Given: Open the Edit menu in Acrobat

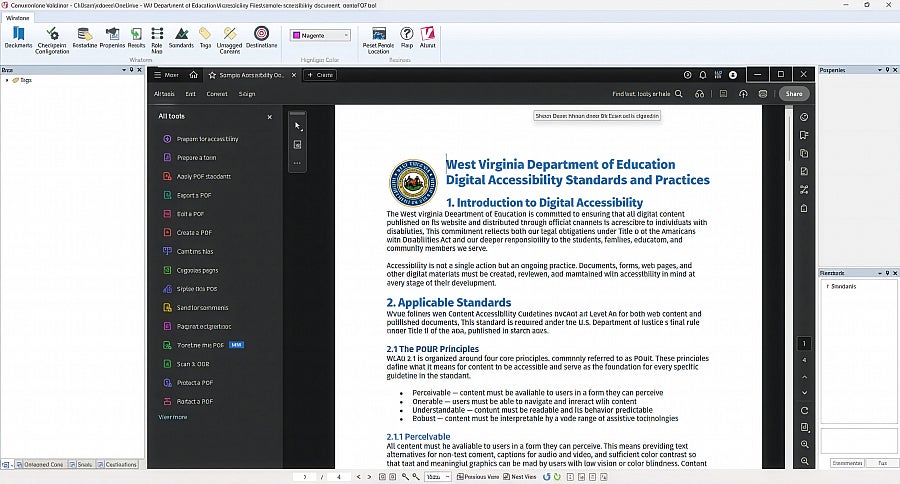Looking at the screenshot, I should 191,94.
